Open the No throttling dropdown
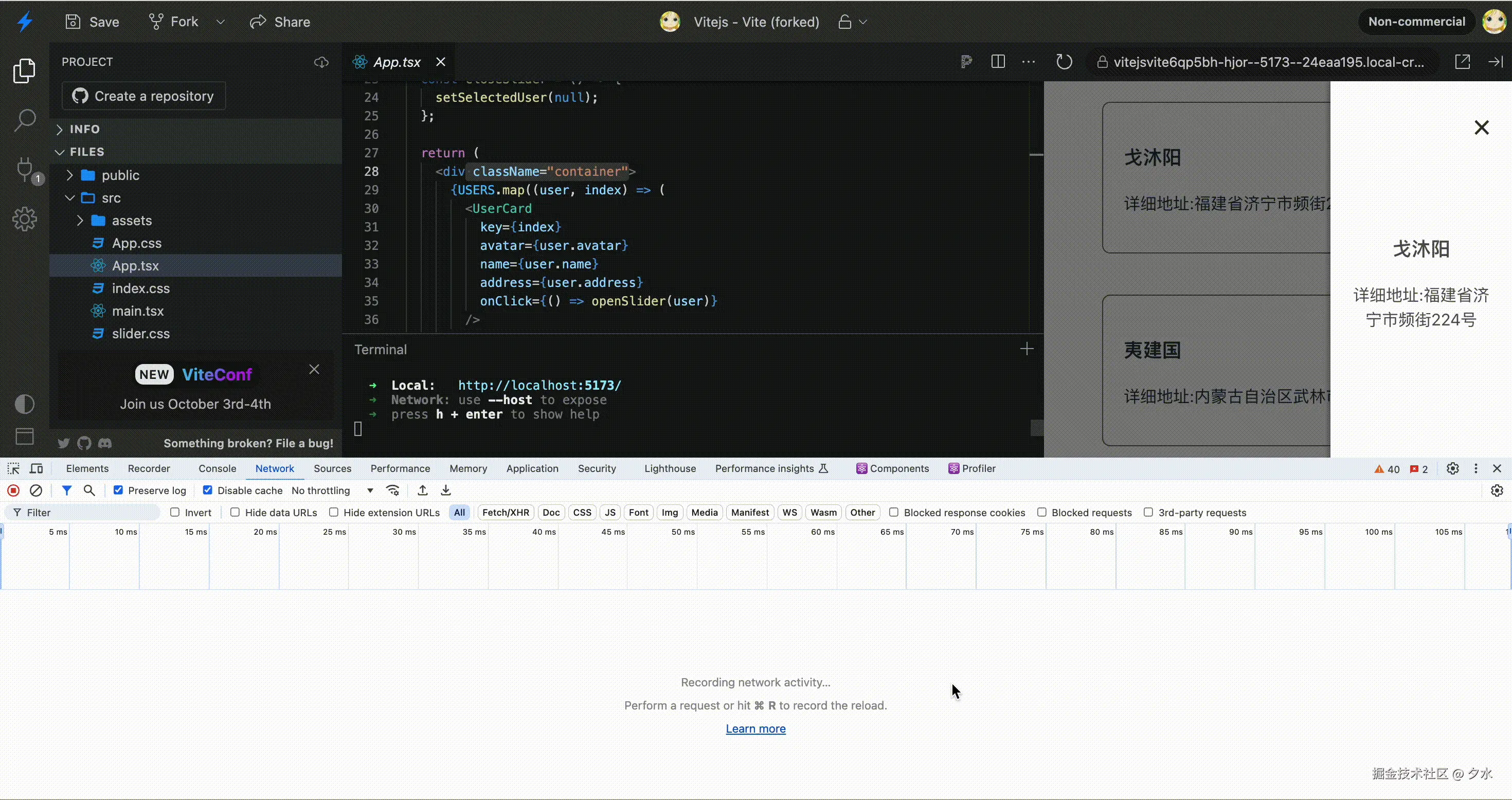The height and width of the screenshot is (800, 1512). click(332, 490)
